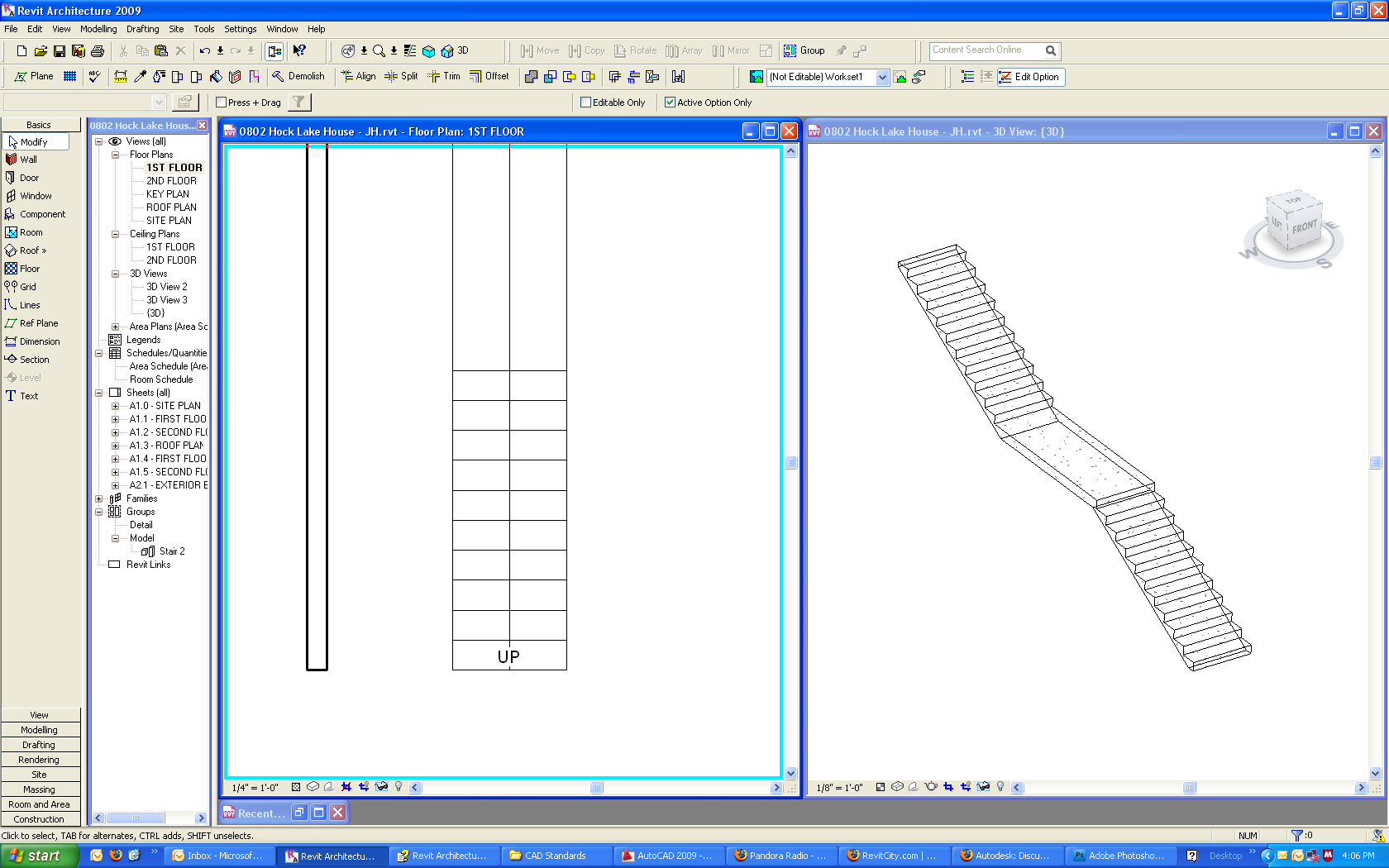Collapse the Floor Plans tree node
1389x868 pixels.
coord(116,155)
